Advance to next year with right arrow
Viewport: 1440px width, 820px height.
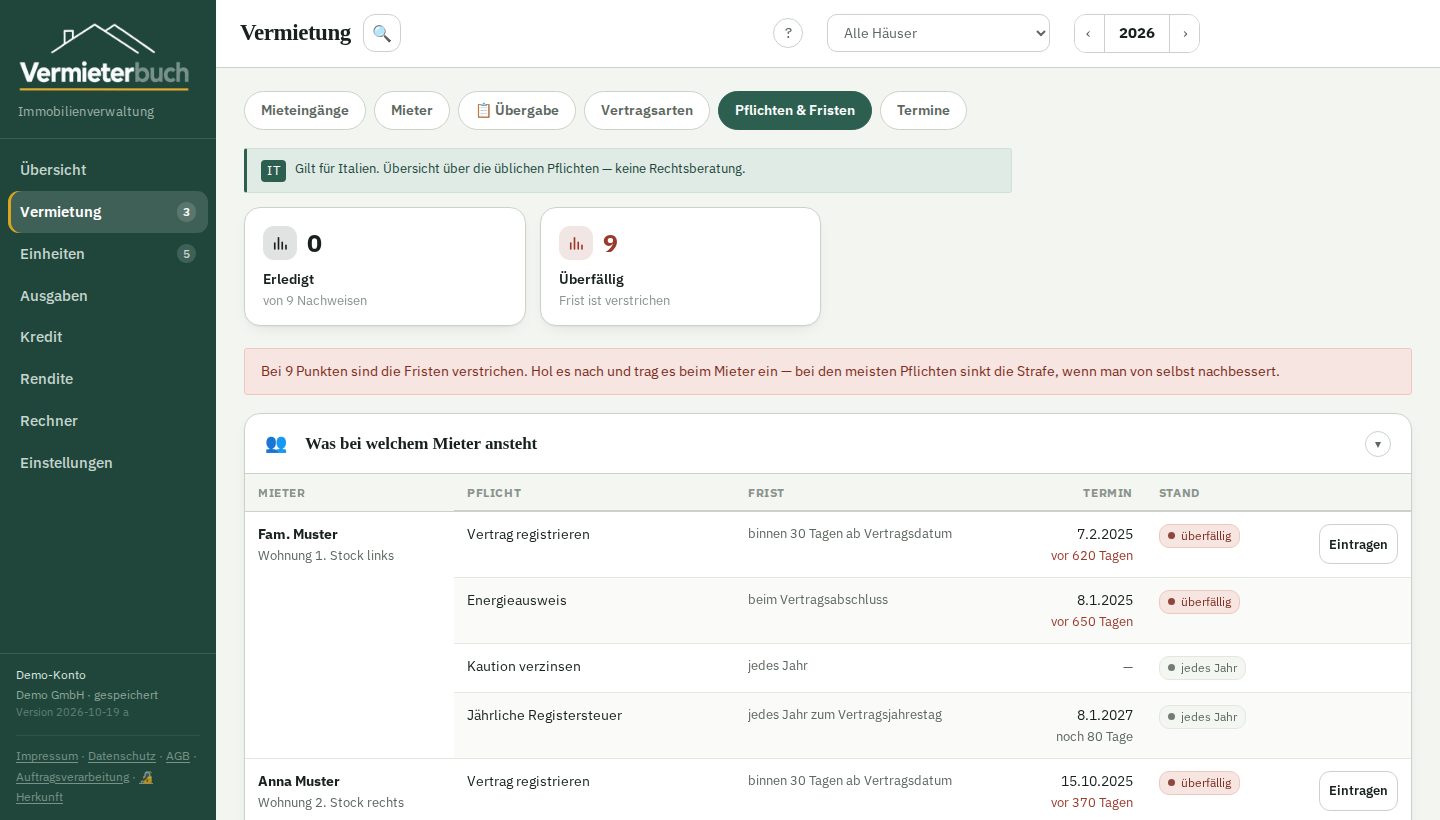[x=1185, y=33]
